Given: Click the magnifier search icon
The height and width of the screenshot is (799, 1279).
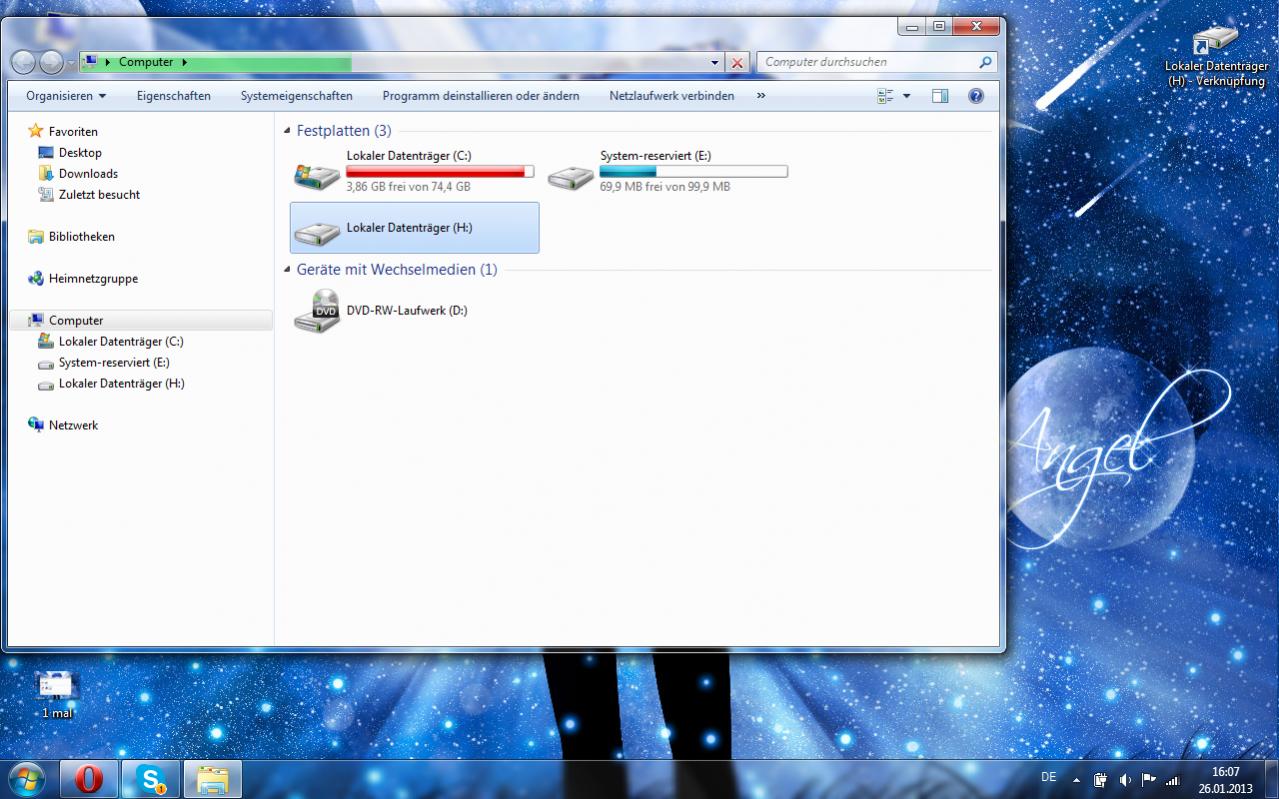Looking at the screenshot, I should coord(986,62).
